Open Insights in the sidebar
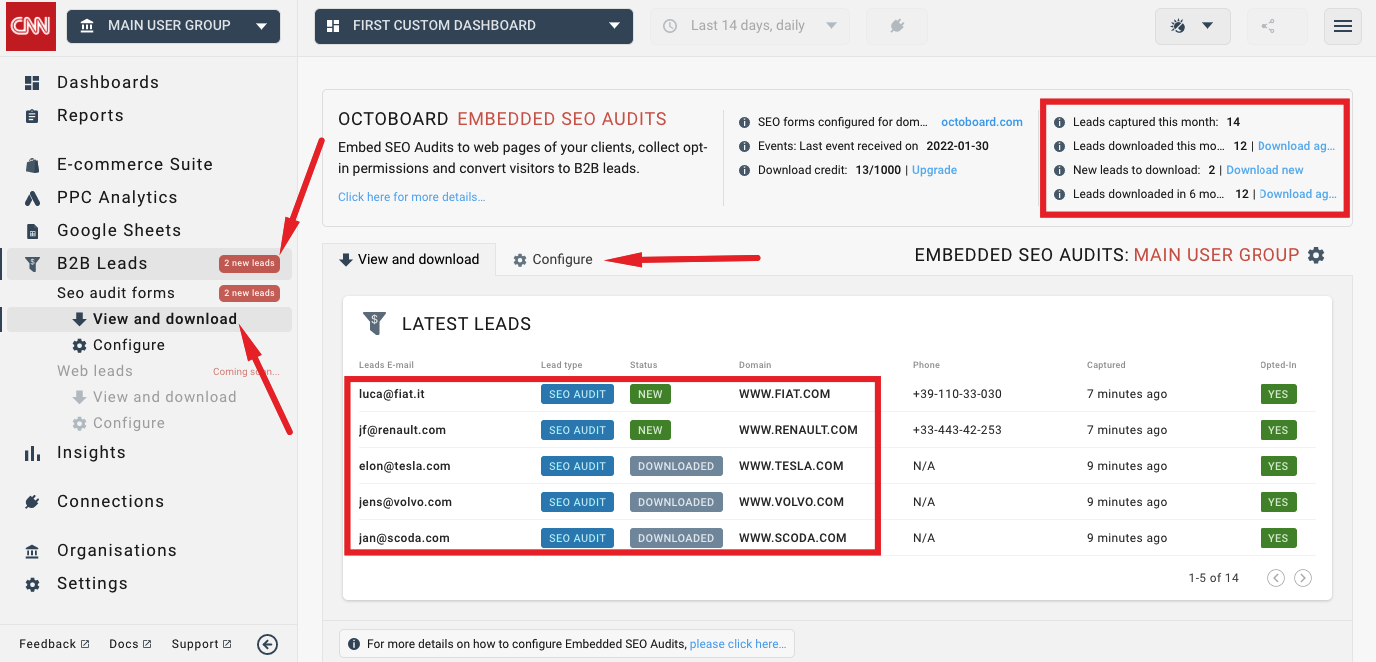 [91, 452]
